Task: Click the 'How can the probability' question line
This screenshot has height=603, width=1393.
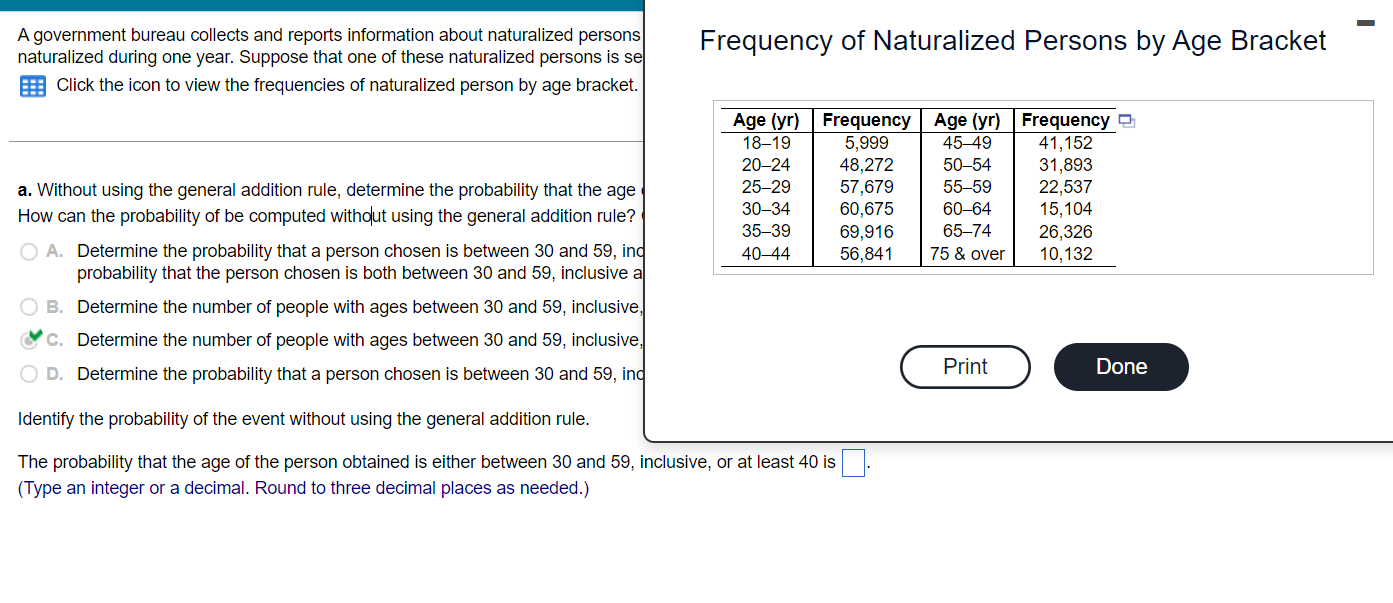Action: (327, 216)
